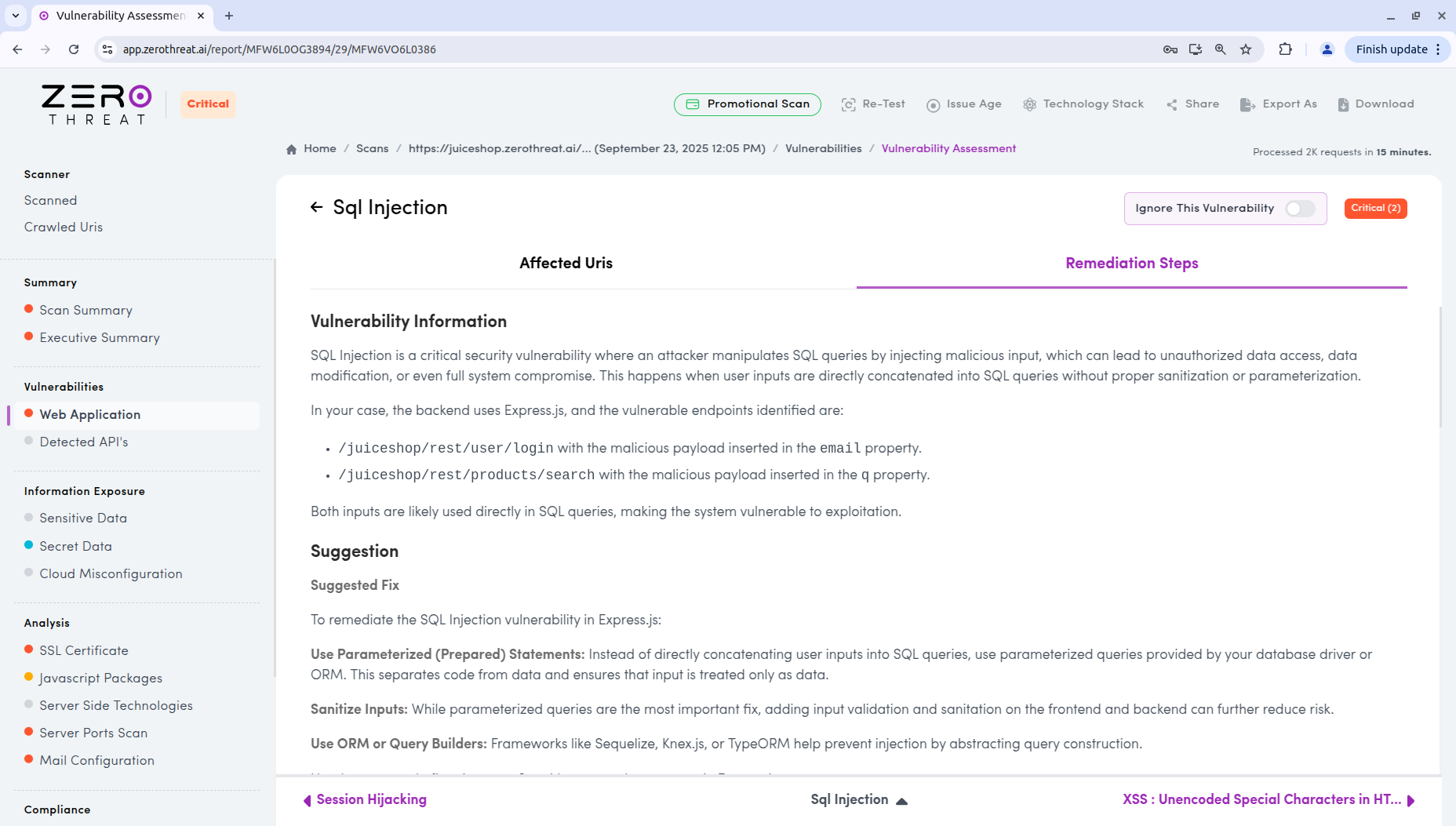Open Export As options

coord(1247,104)
